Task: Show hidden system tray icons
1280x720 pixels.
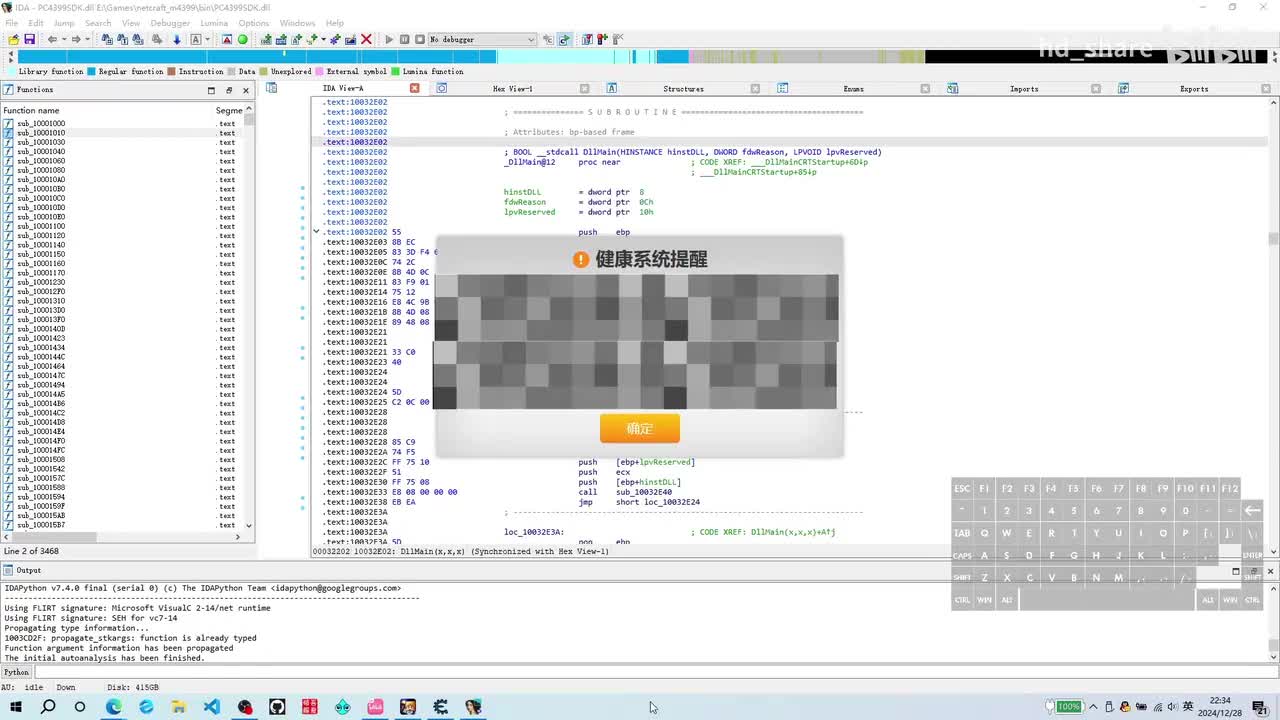Action: click(x=1093, y=707)
